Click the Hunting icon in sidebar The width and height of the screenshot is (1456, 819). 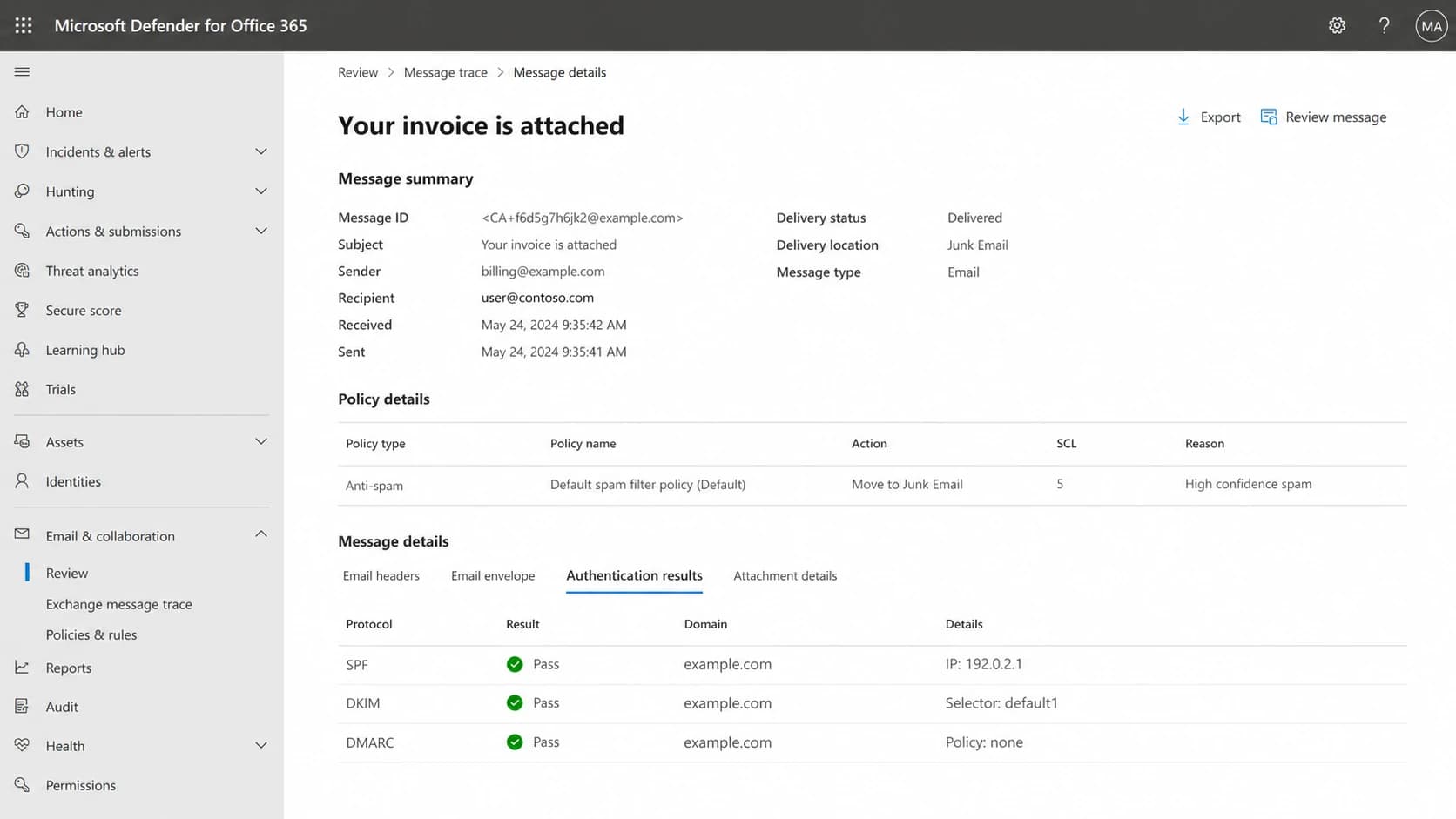click(23, 191)
